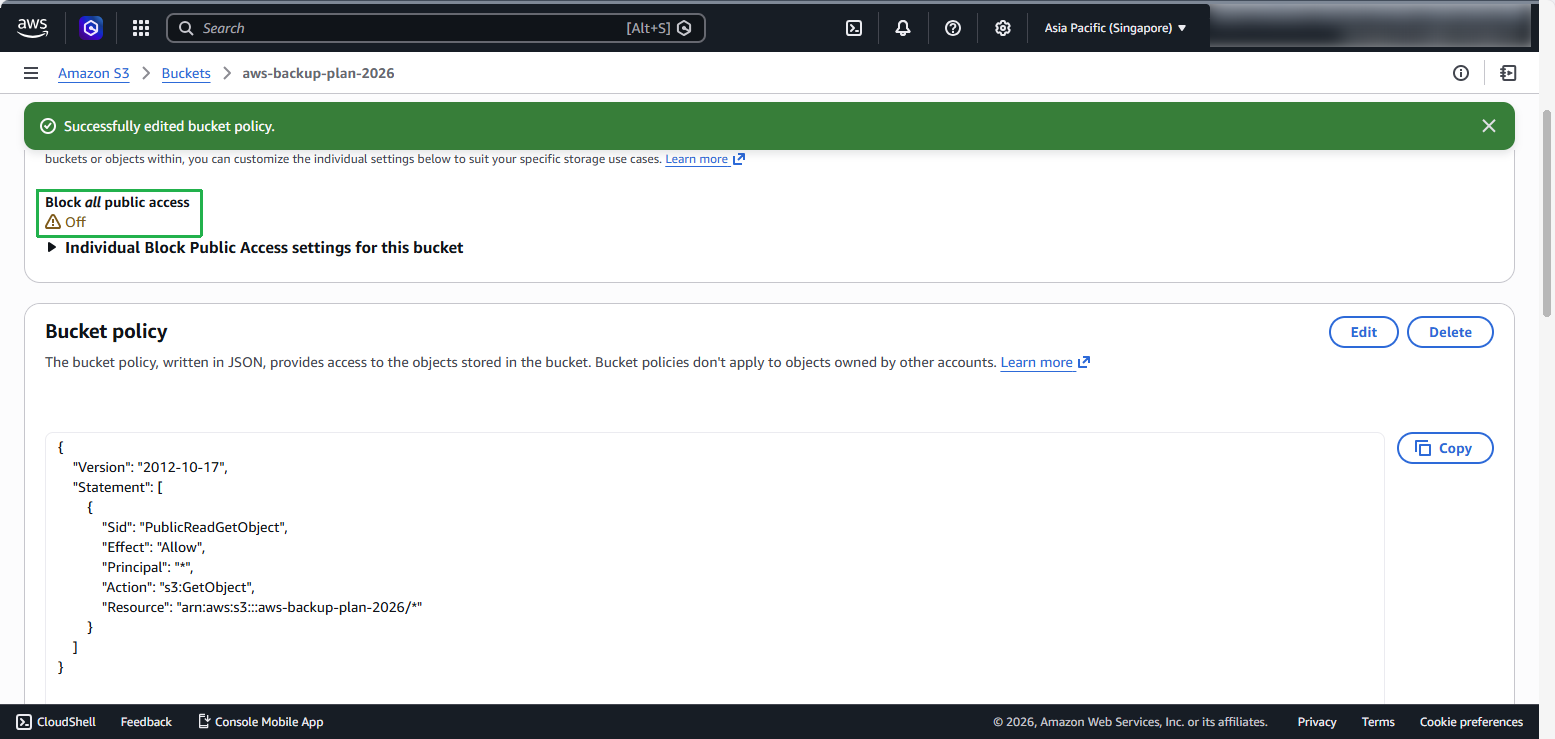Click the "Sid": "PublicReadGetObject" line

tap(194, 527)
